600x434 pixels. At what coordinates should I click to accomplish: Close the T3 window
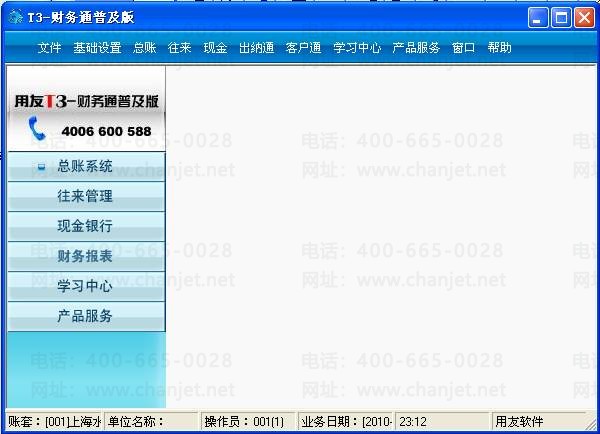click(x=584, y=18)
